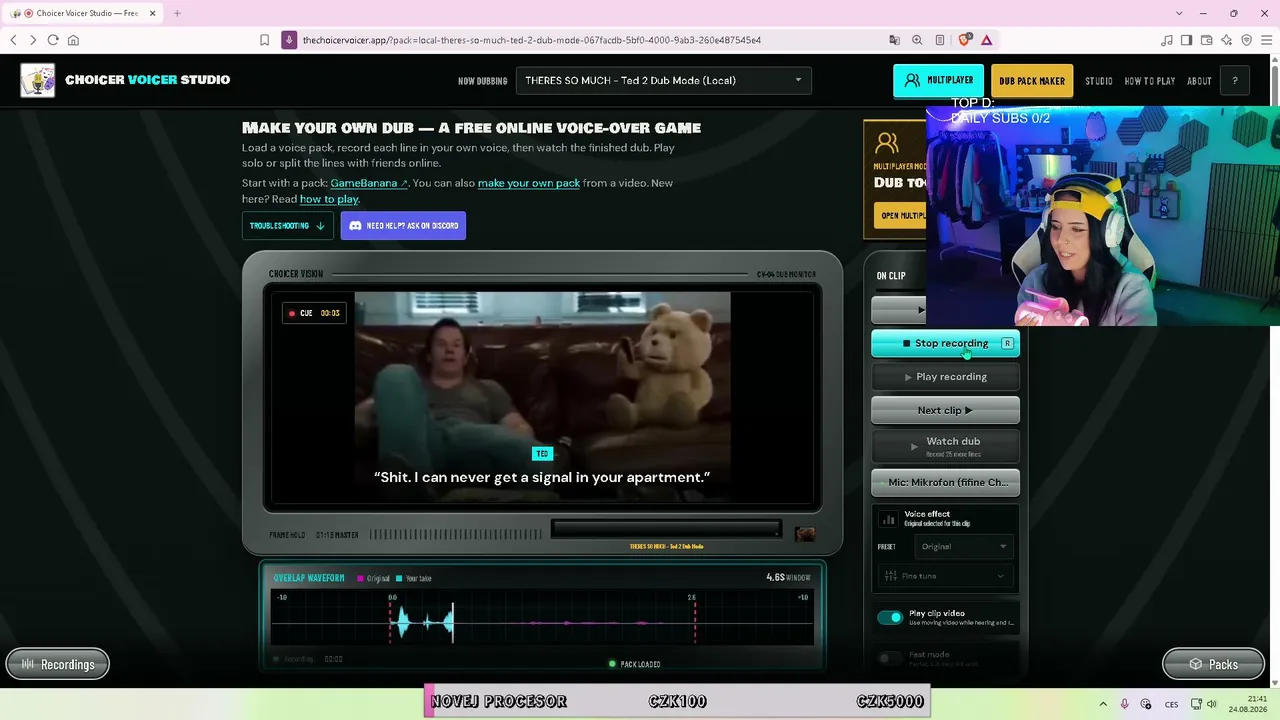Image resolution: width=1280 pixels, height=720 pixels.
Task: Open the Brave Shields lion icon
Action: [x=964, y=40]
